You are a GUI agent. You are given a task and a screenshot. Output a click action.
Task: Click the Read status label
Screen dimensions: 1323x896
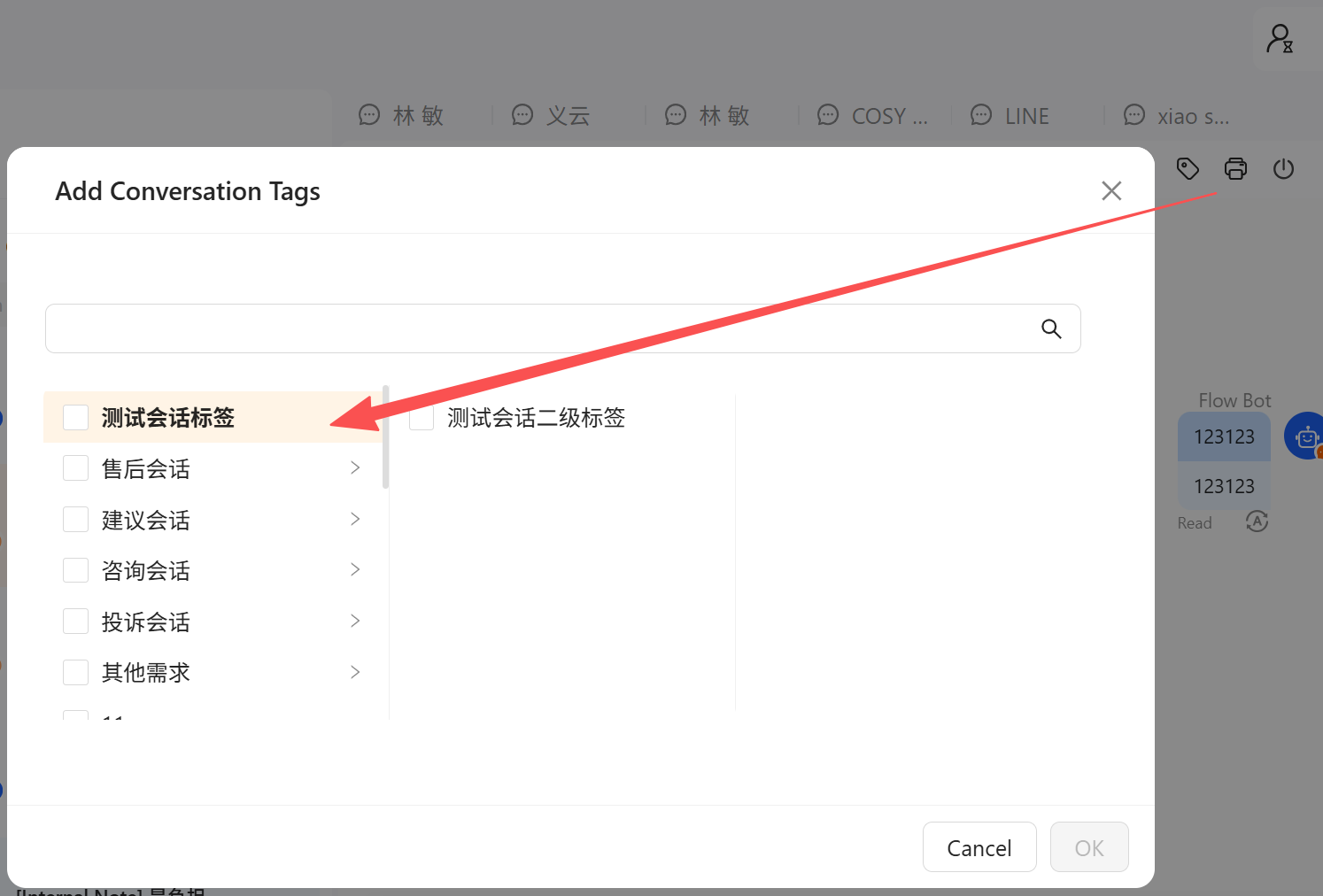click(1195, 522)
